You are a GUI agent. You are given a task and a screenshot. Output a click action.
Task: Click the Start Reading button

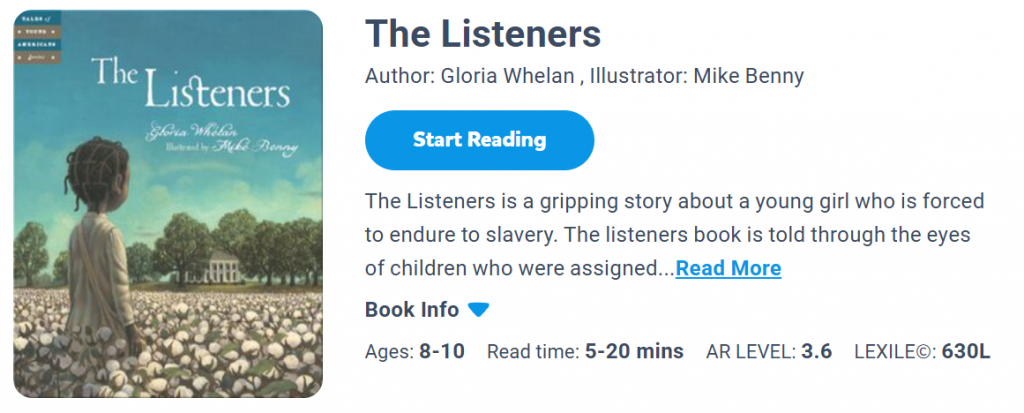click(479, 140)
